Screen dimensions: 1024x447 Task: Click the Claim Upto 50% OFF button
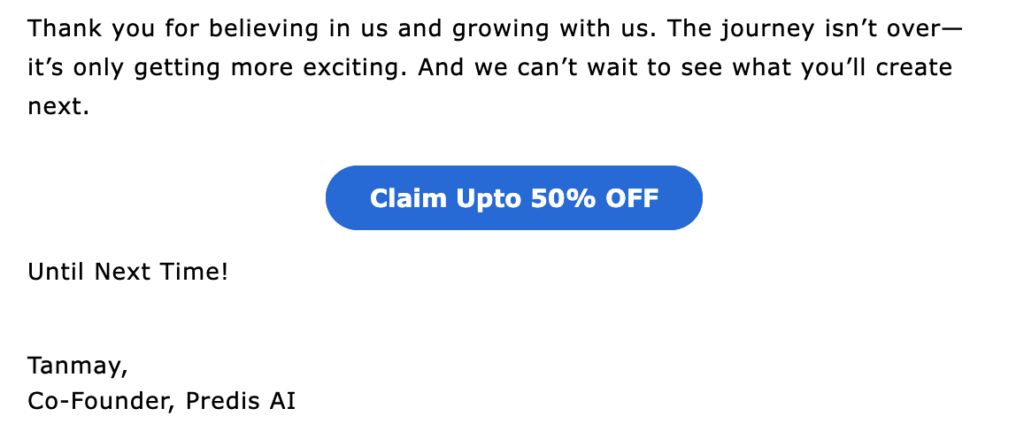(x=514, y=198)
